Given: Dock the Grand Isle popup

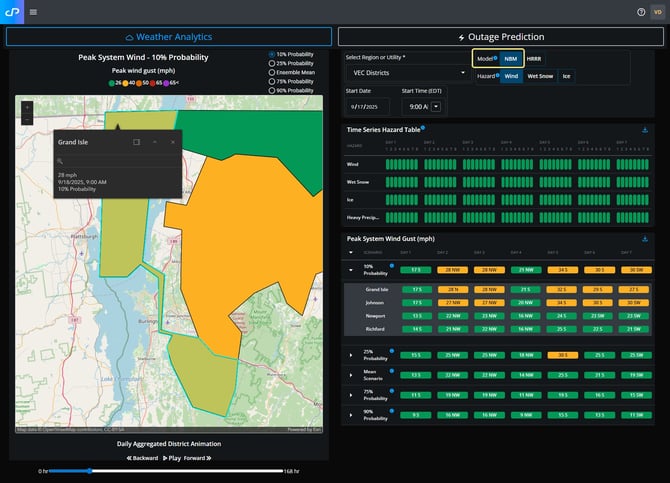Looking at the screenshot, I should (x=136, y=142).
